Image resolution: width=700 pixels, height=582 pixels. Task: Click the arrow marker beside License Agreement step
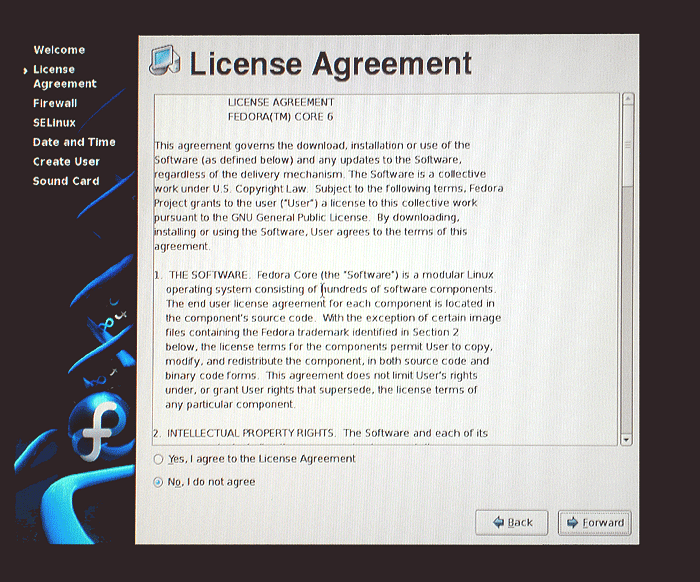pos(25,71)
